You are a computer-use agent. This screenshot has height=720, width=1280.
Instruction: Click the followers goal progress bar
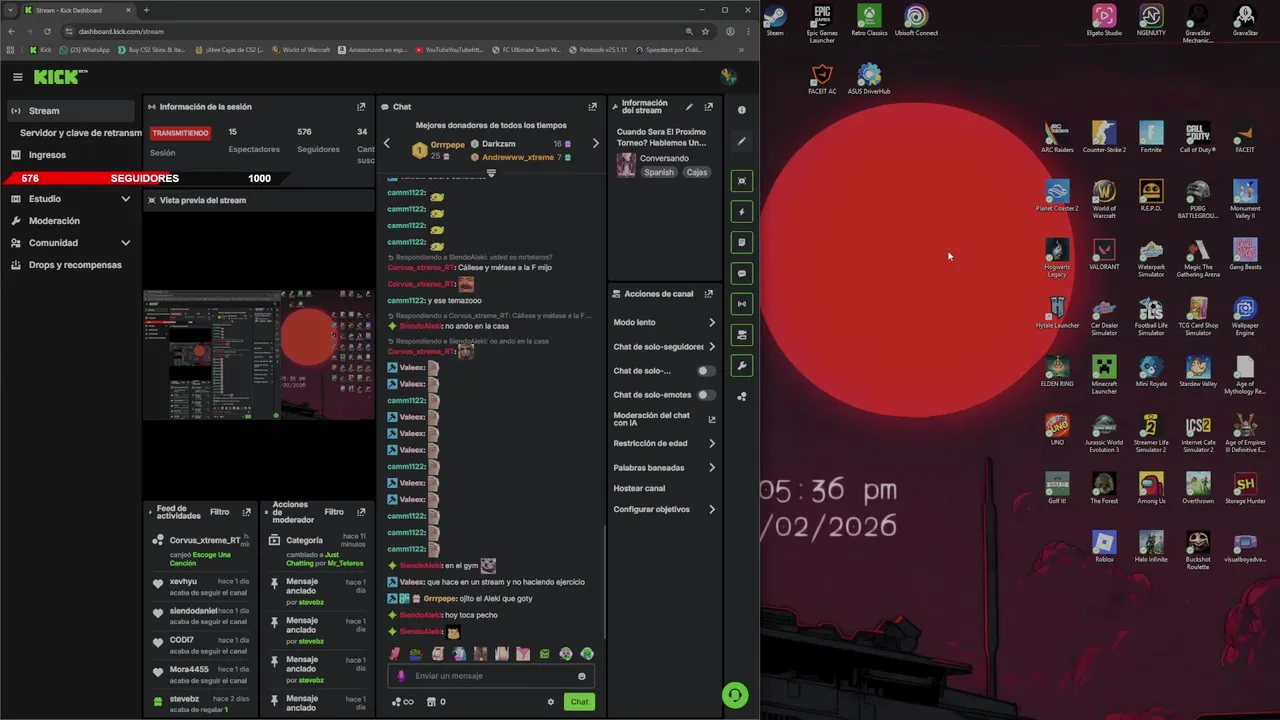tap(147, 178)
